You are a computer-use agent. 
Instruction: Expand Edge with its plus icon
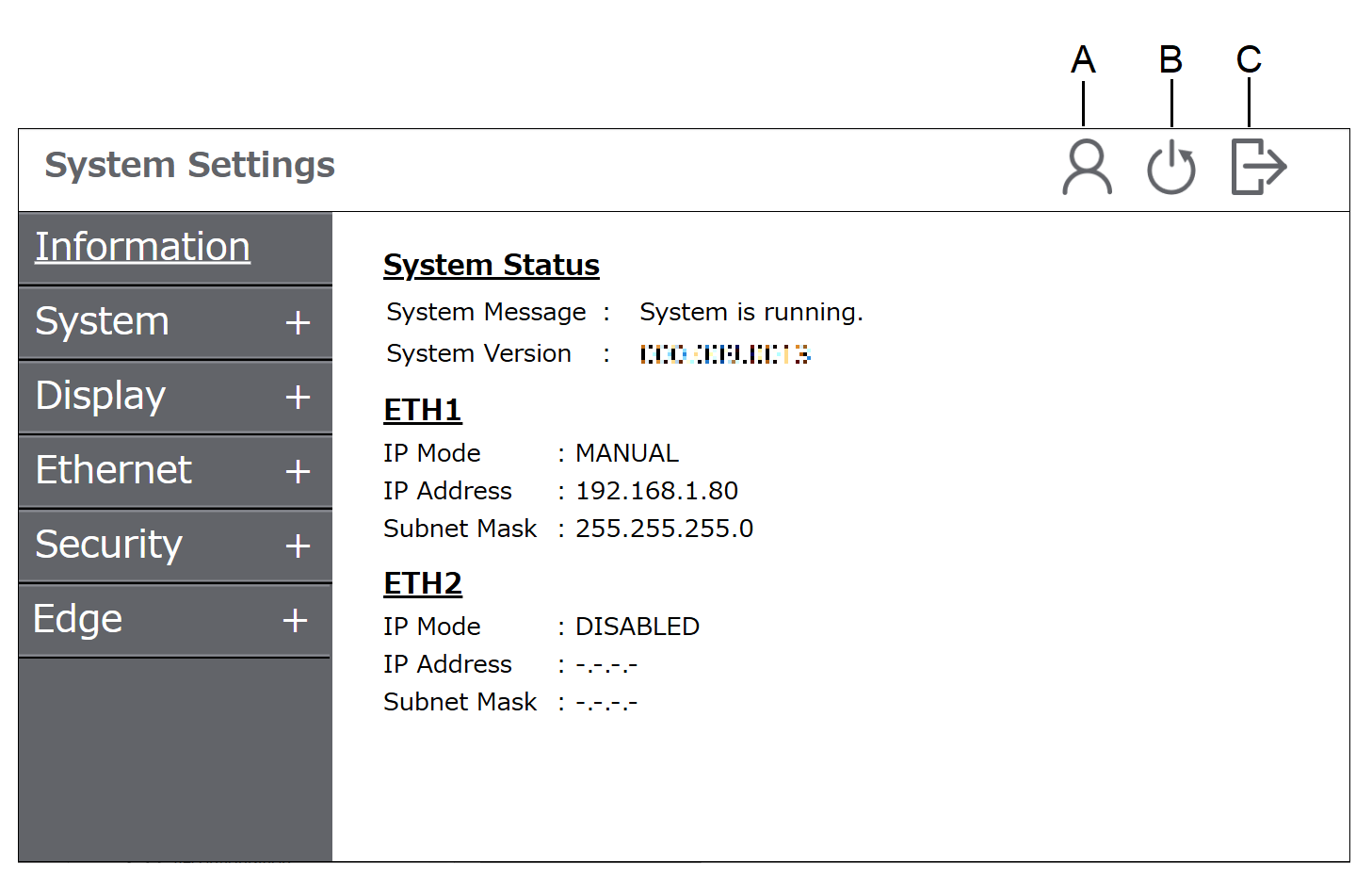click(295, 620)
